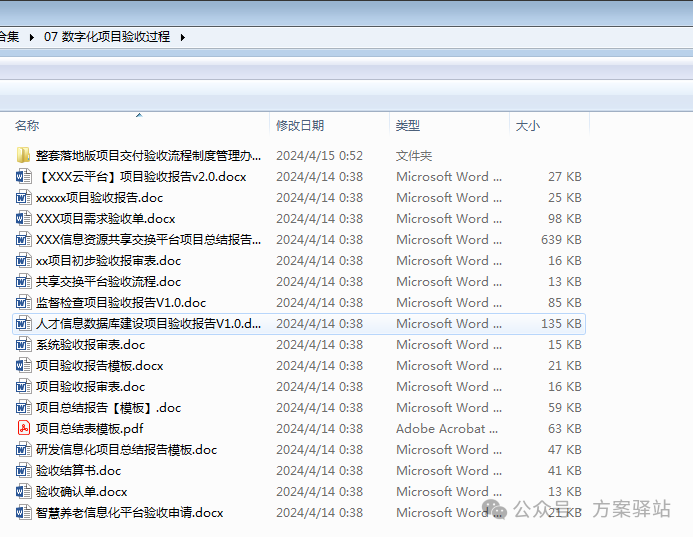Select file XXX信息资源共享交换平台项目总结报告...
This screenshot has width=693, height=537.
coord(148,240)
